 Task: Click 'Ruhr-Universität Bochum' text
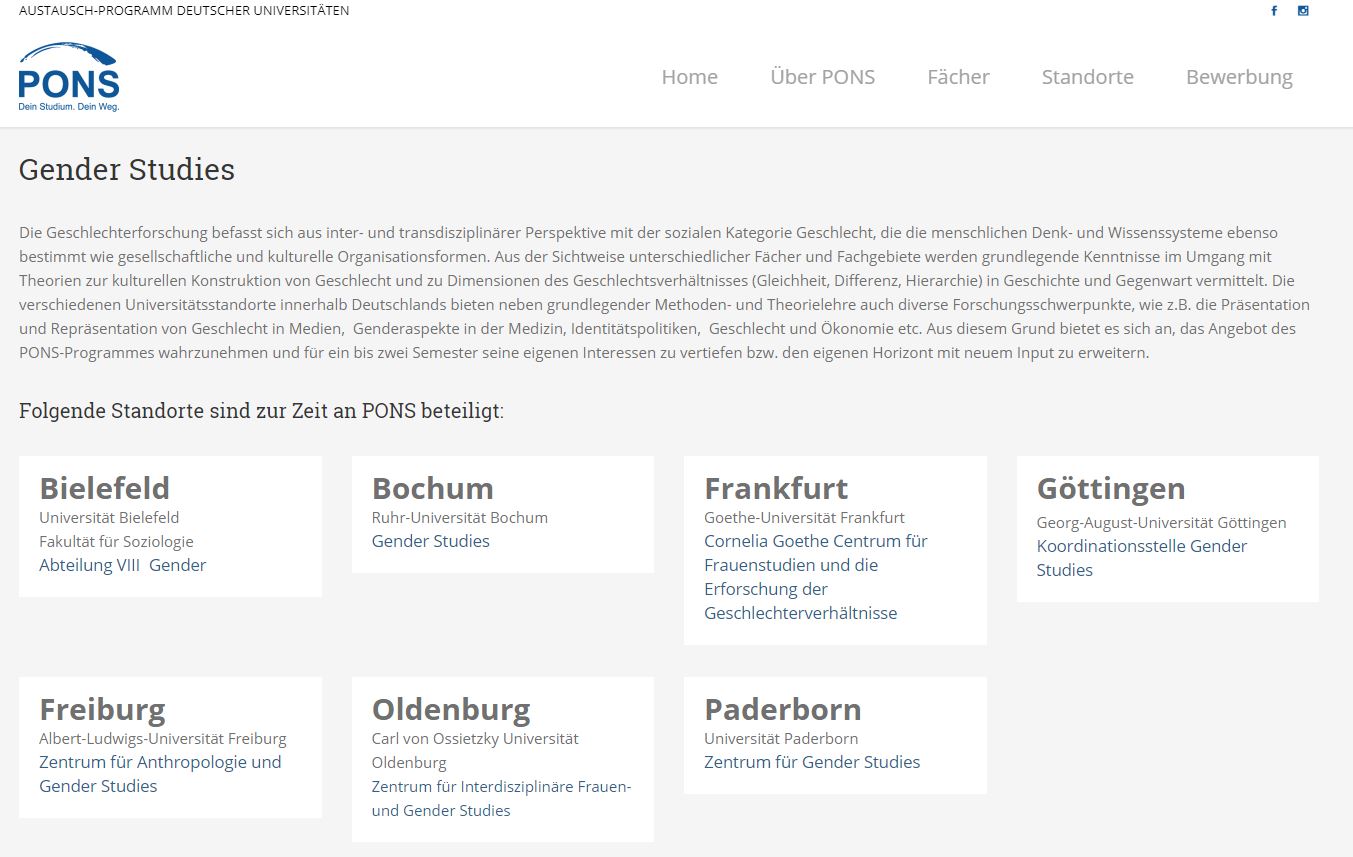(x=460, y=517)
